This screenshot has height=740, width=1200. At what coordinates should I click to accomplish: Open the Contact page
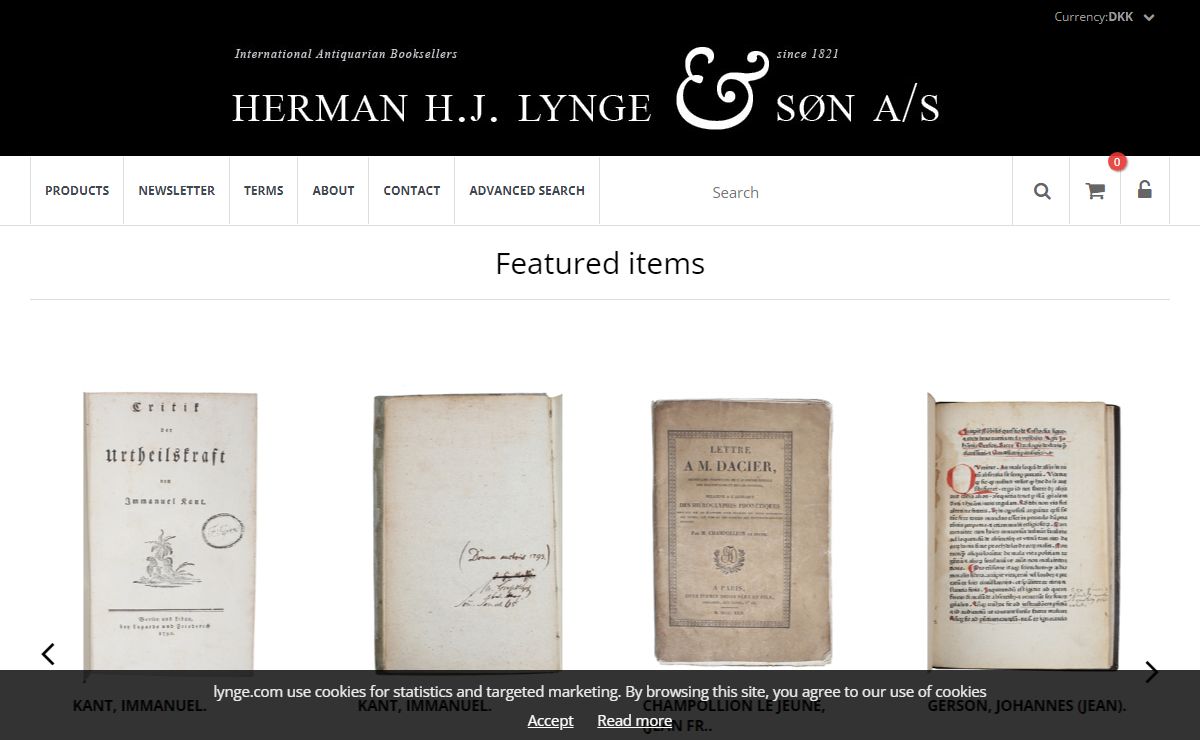[411, 190]
